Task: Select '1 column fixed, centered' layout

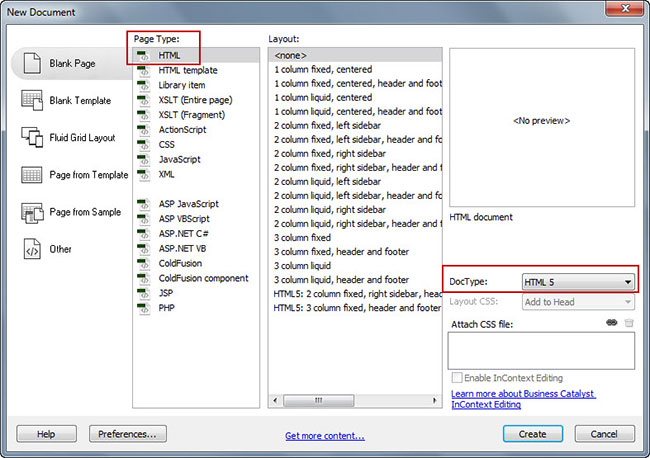Action: pyautogui.click(x=355, y=69)
